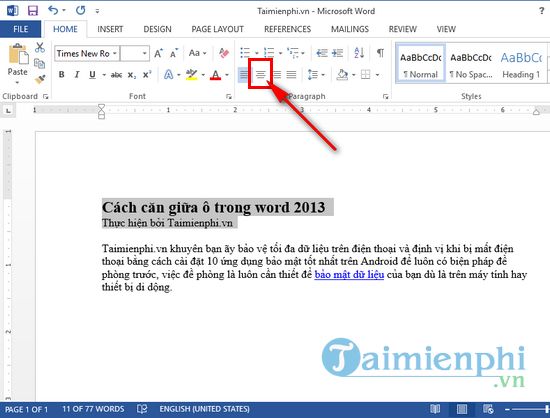Toggle Italic formatting
This screenshot has height=418, width=550.
[x=77, y=75]
